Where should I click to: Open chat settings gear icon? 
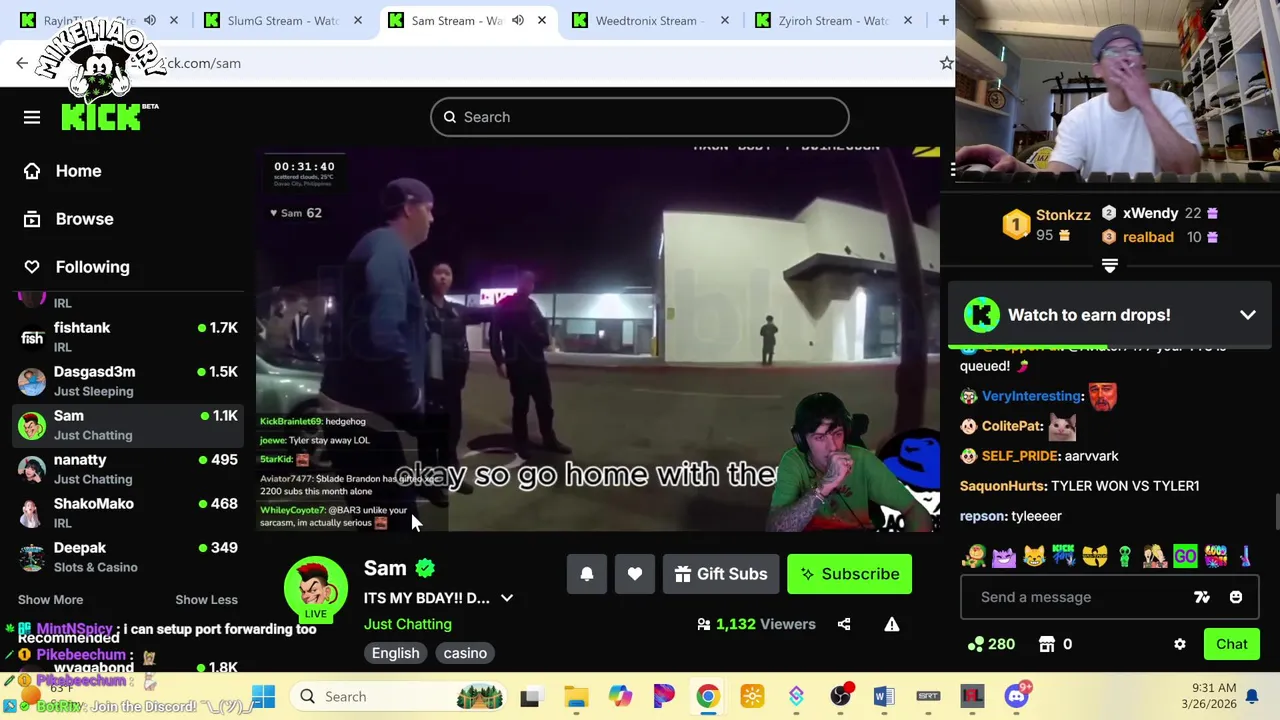[x=1180, y=644]
